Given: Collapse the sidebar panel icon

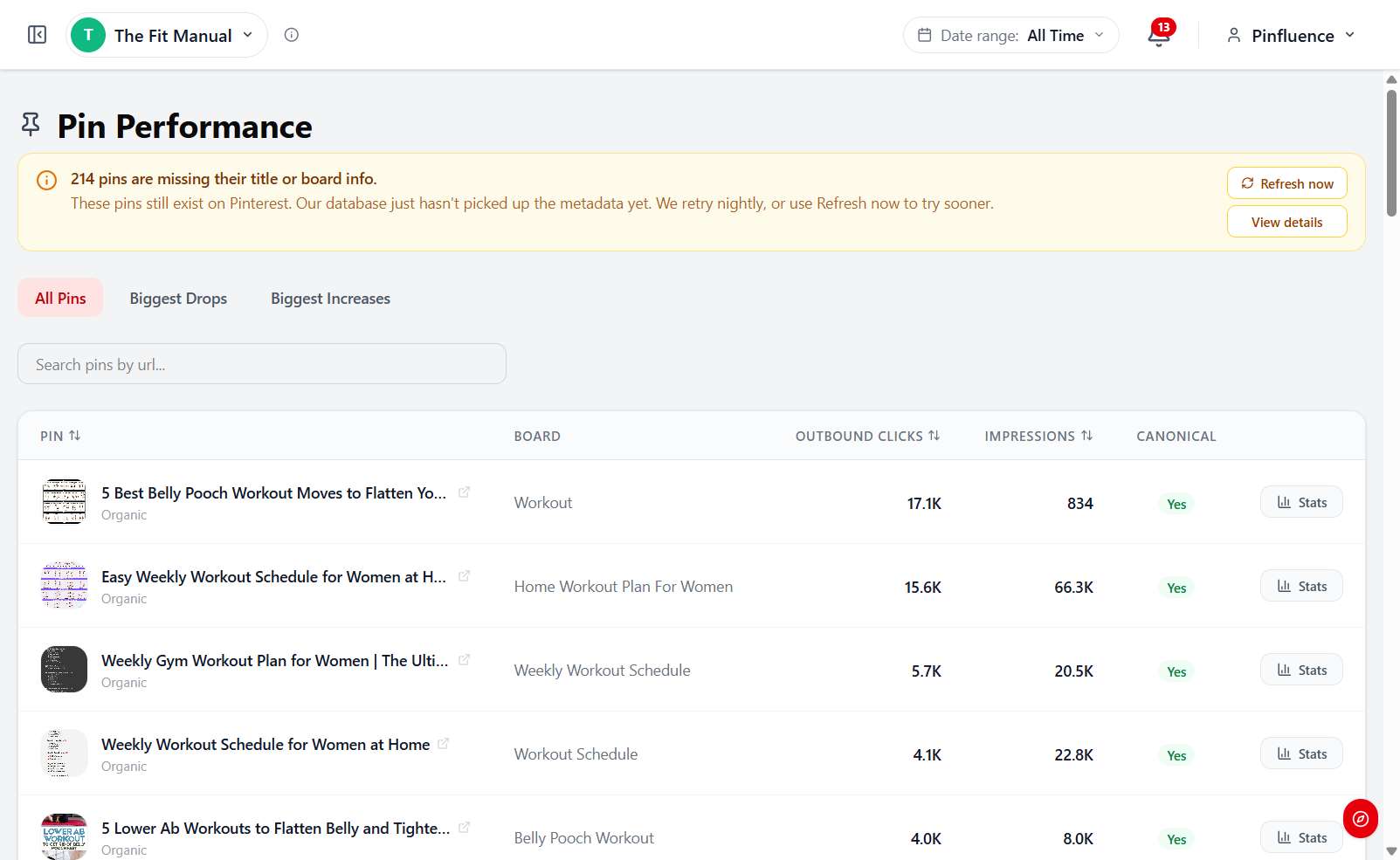Looking at the screenshot, I should [x=37, y=35].
